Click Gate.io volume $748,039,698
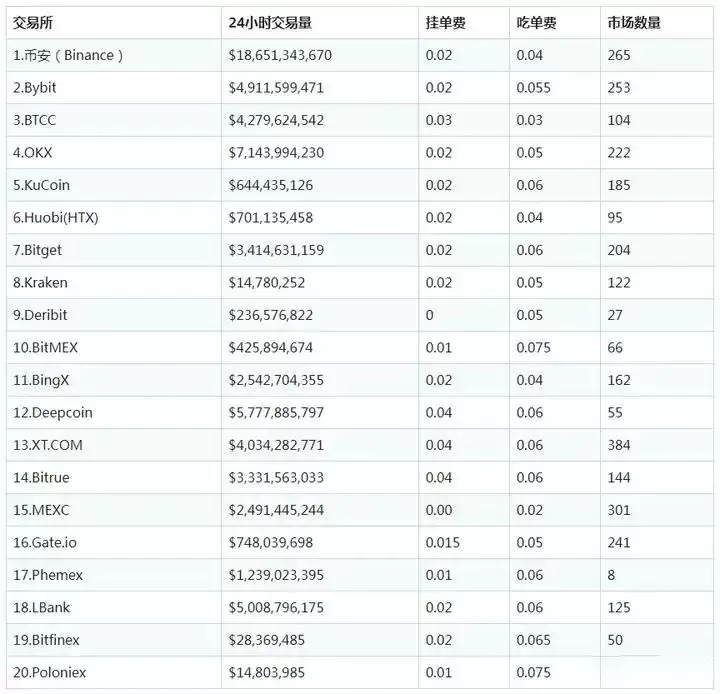Viewport: 720px width, 694px height. pos(270,543)
